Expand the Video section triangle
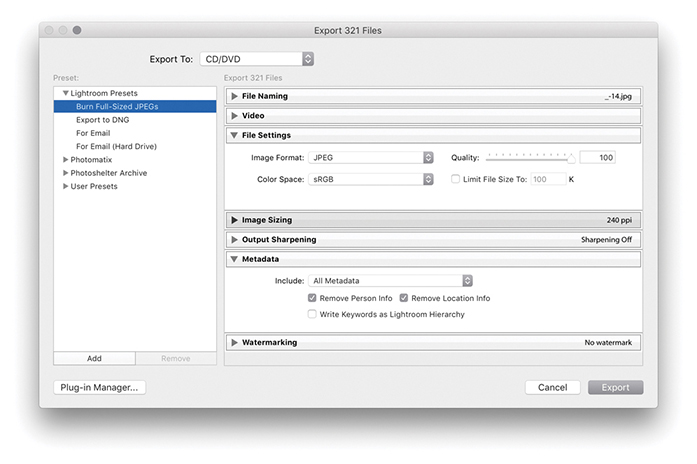The image size is (697, 464). tap(234, 116)
